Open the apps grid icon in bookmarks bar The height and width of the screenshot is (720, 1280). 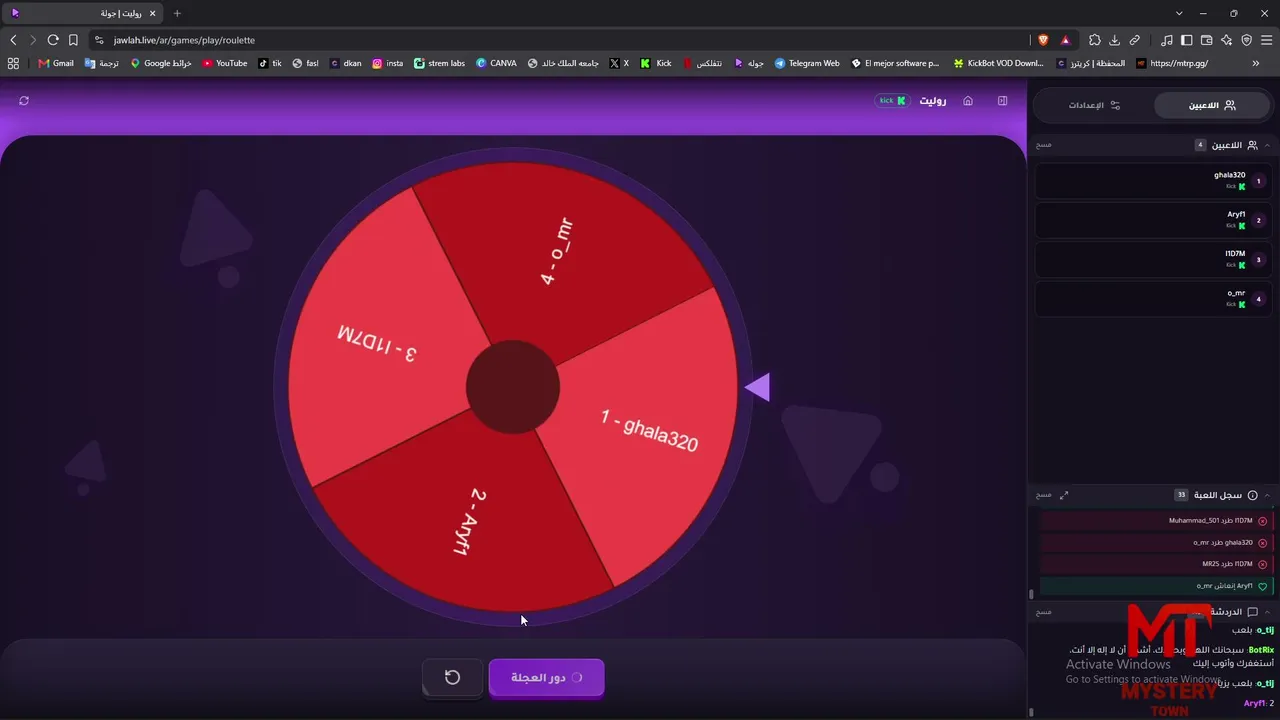pos(13,63)
